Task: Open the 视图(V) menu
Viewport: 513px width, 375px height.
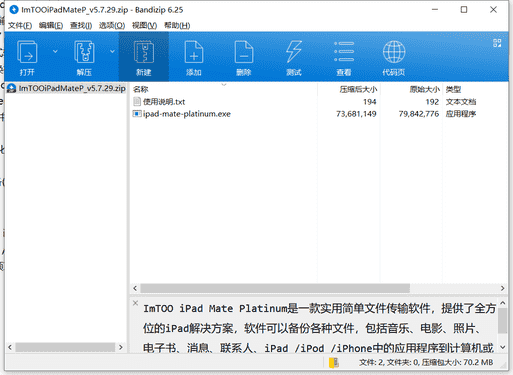Action: tap(144, 25)
